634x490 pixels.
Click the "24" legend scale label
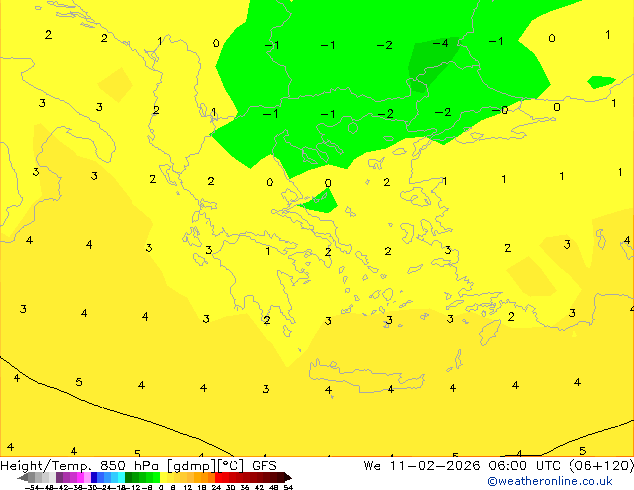(216, 488)
